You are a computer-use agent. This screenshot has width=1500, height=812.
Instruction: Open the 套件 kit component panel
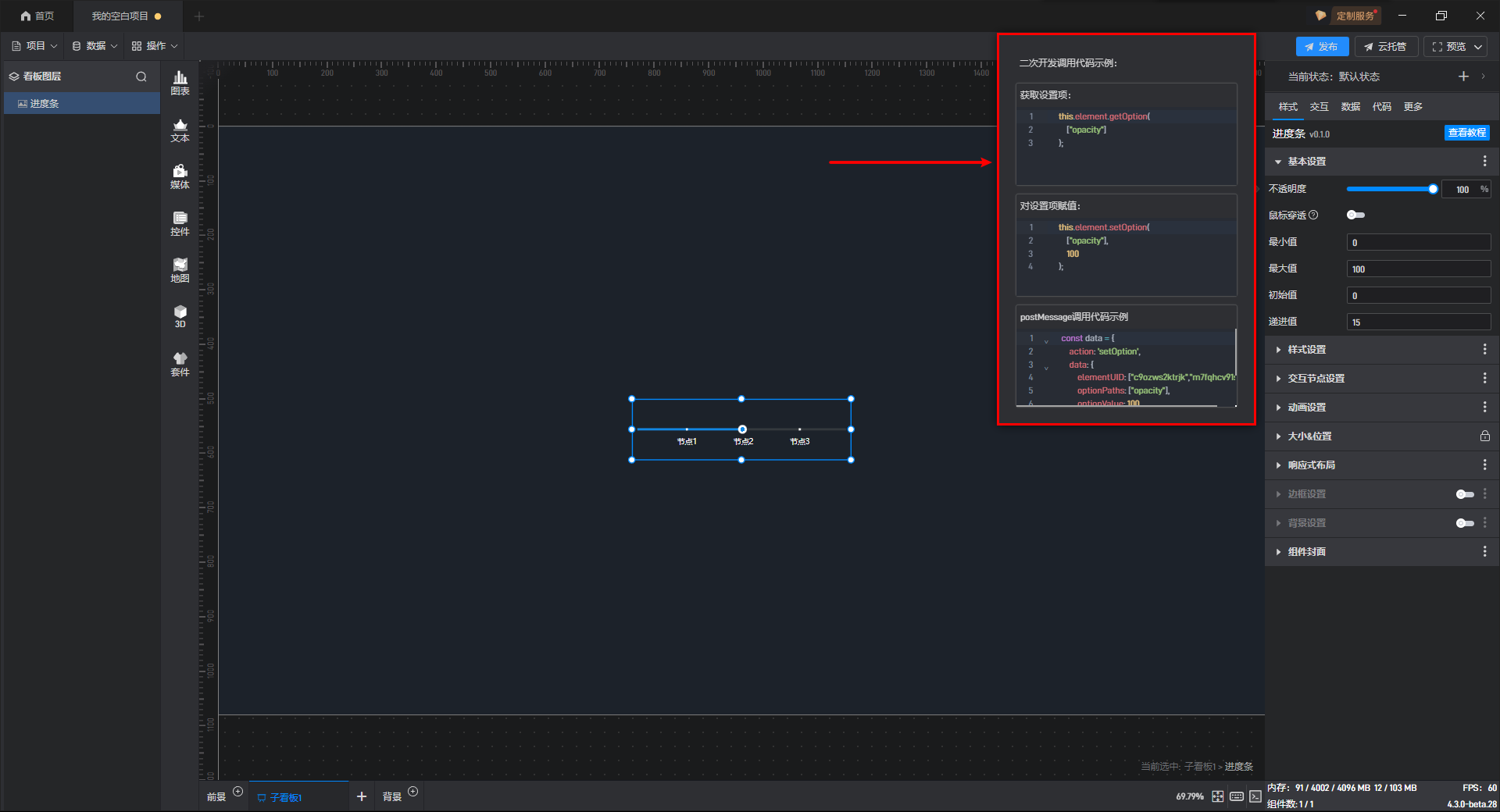180,364
